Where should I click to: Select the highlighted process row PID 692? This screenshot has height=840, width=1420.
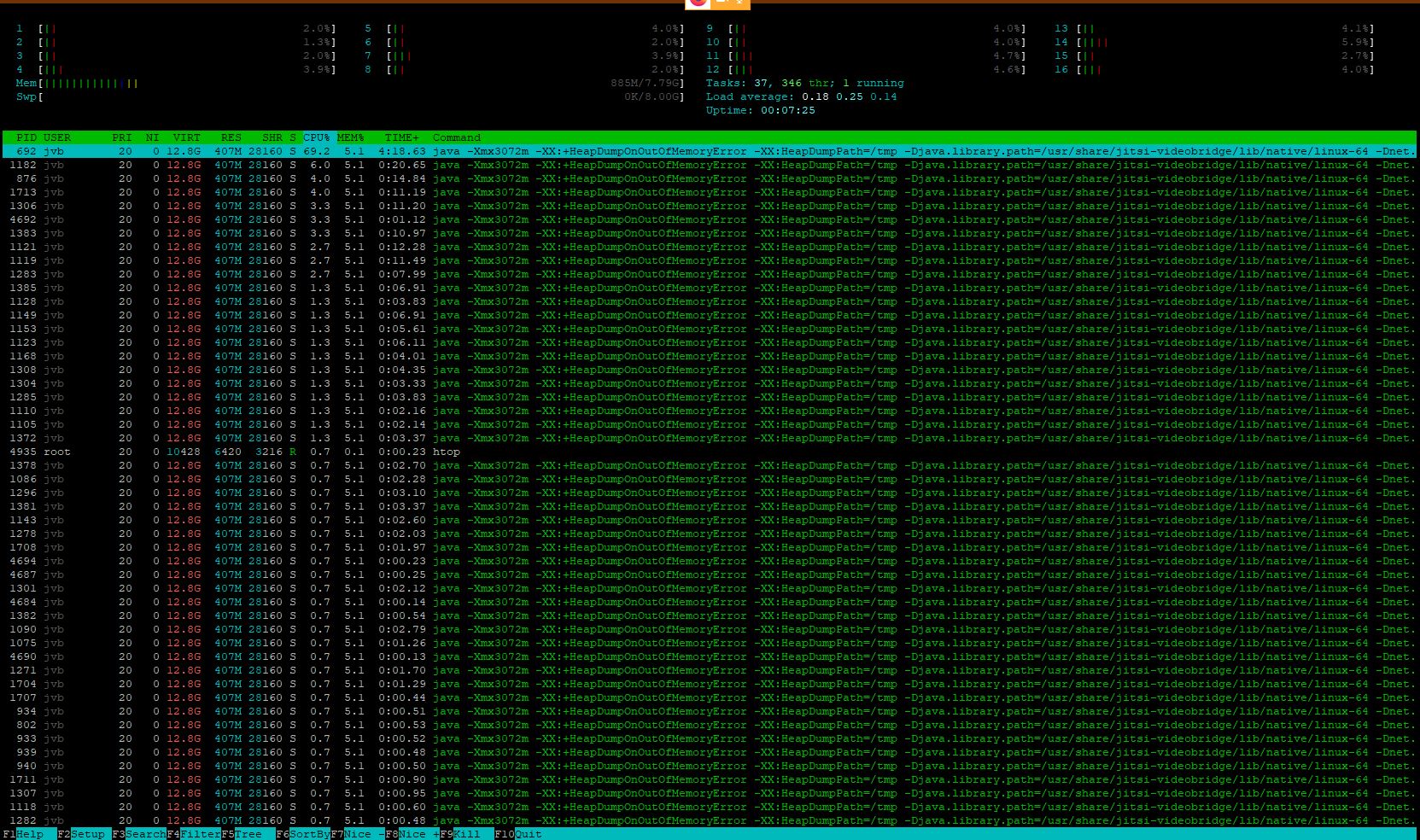coord(710,151)
